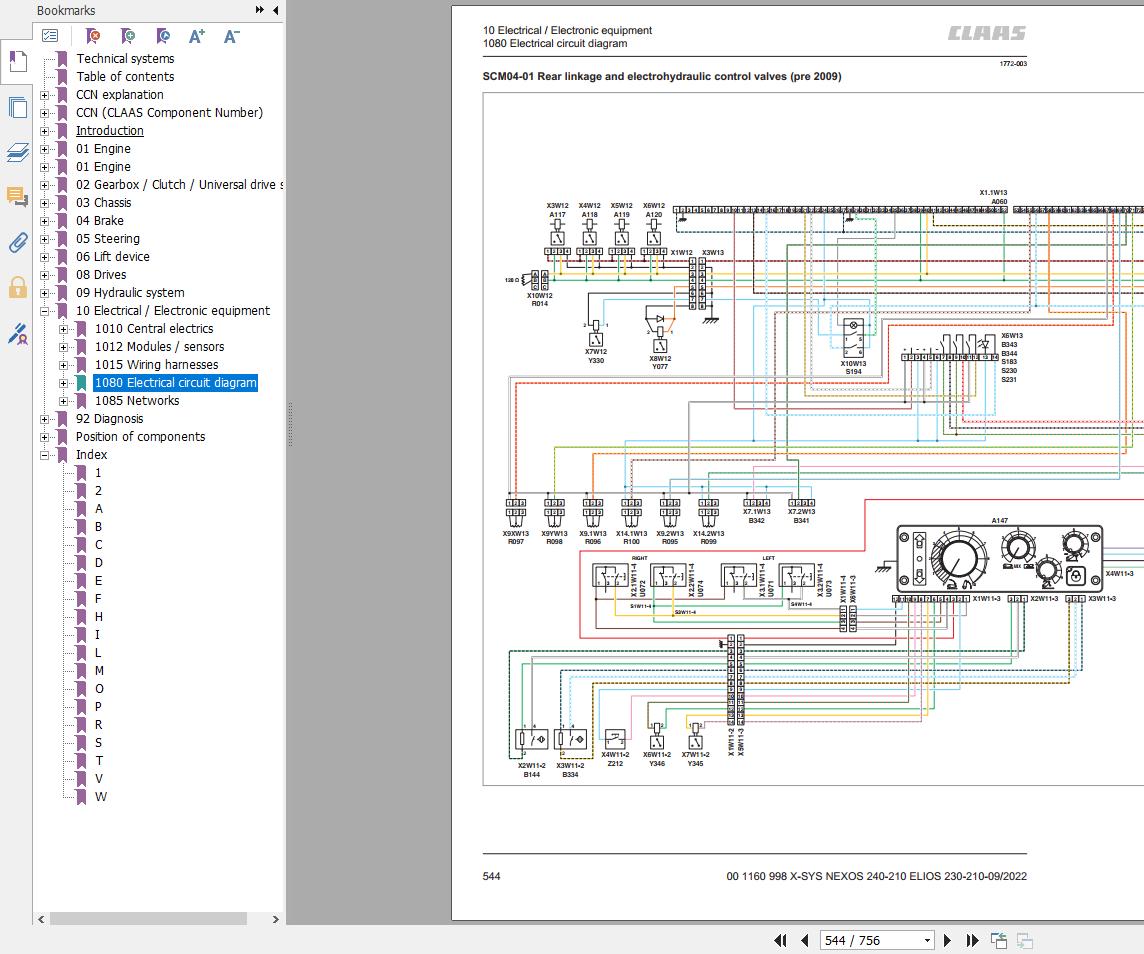Viewport: 1144px width, 954px height.
Task: Open the security lock panel
Action: (17, 288)
